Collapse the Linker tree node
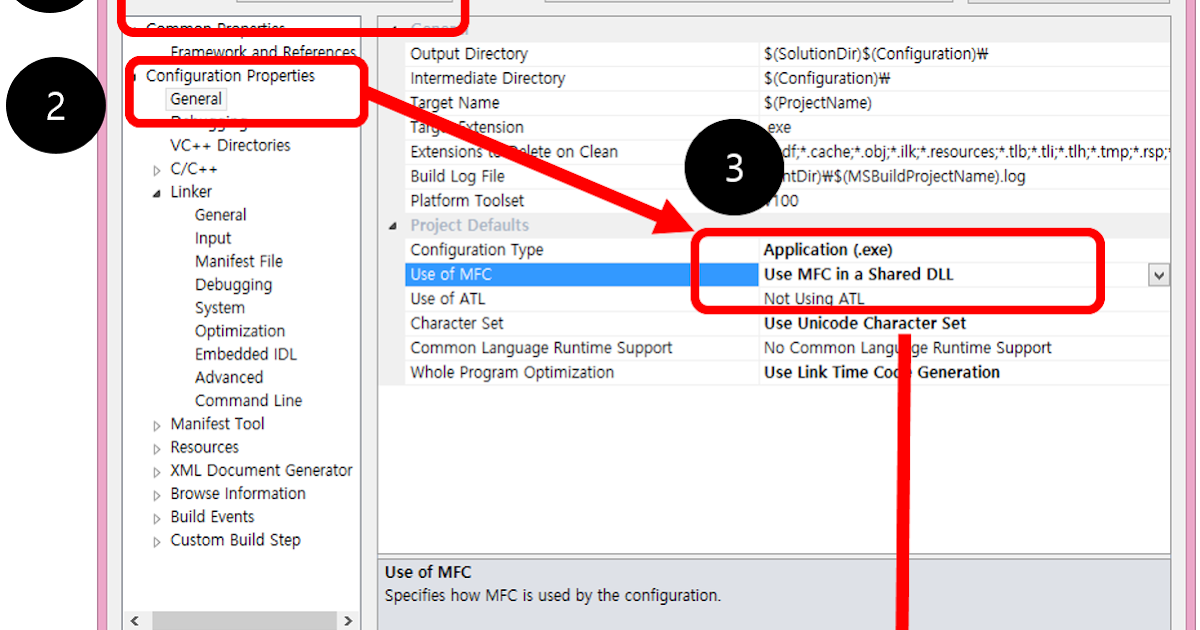1200x630 pixels. pos(157,193)
